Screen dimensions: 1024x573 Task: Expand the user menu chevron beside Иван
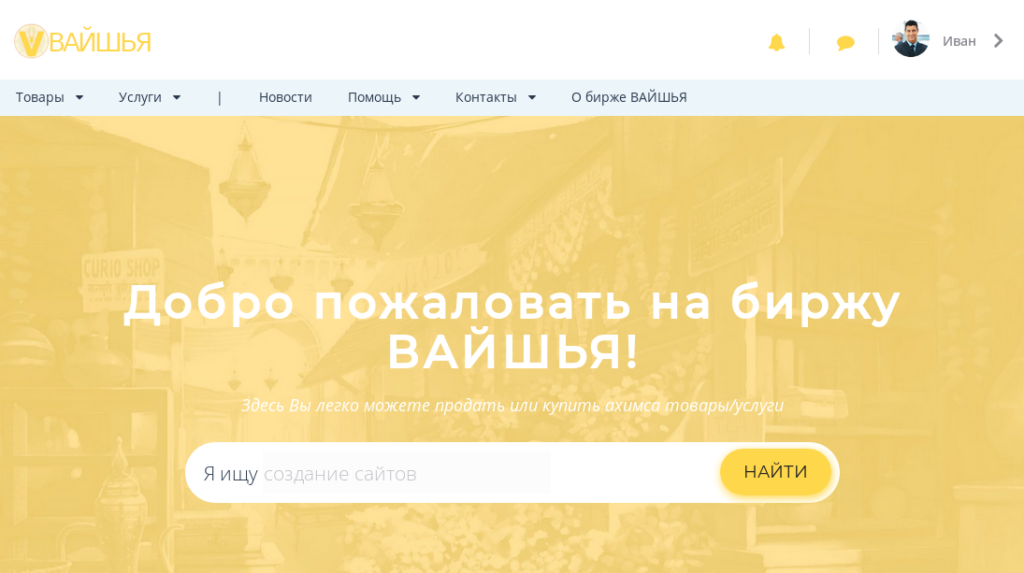997,41
